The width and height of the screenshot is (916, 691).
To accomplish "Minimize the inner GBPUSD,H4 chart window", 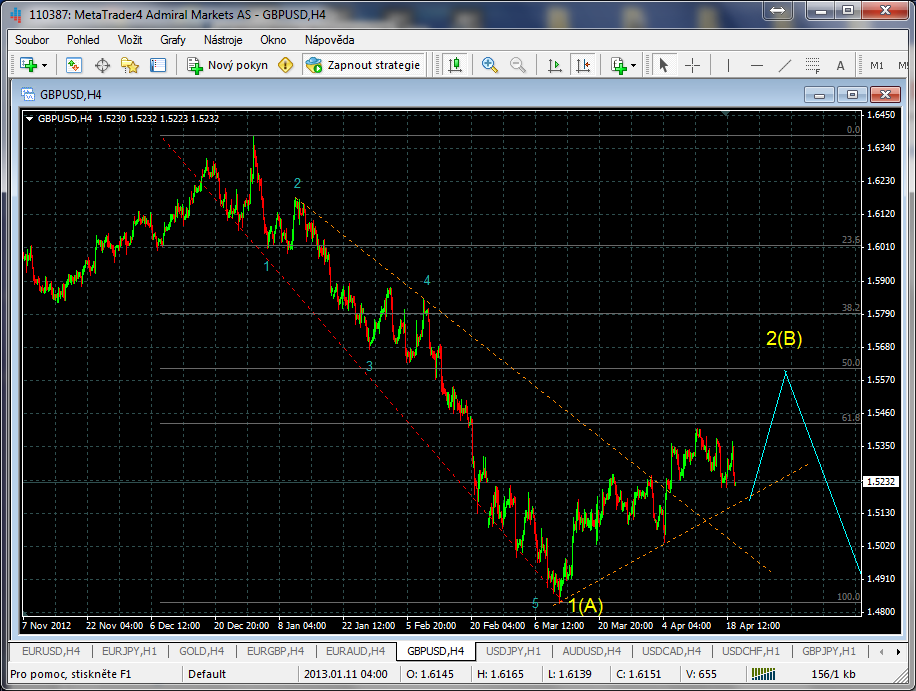I will (x=820, y=94).
